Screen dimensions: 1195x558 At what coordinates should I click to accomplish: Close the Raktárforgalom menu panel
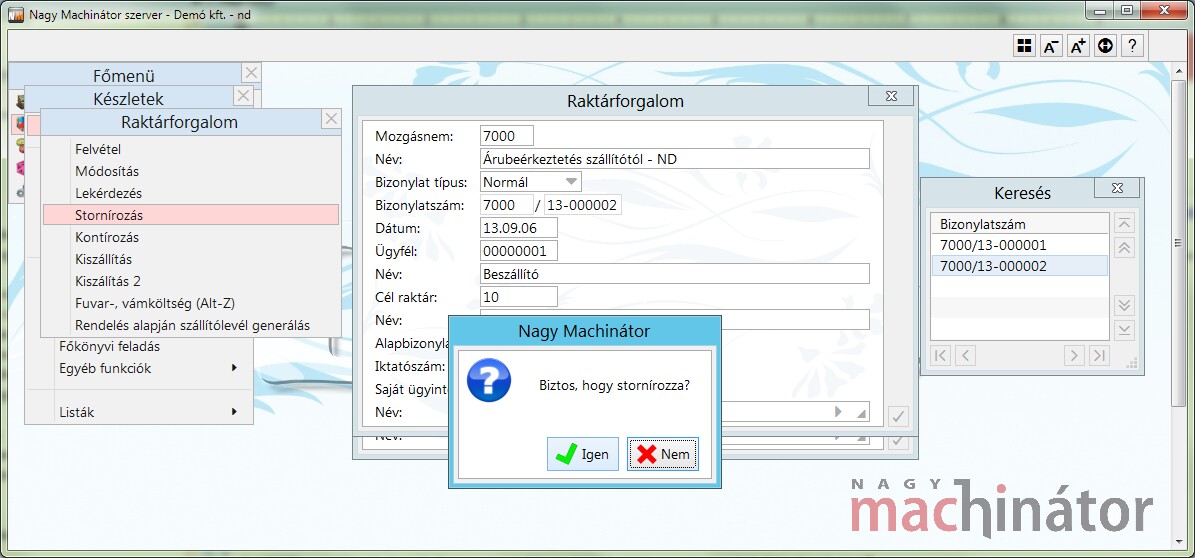click(x=331, y=119)
